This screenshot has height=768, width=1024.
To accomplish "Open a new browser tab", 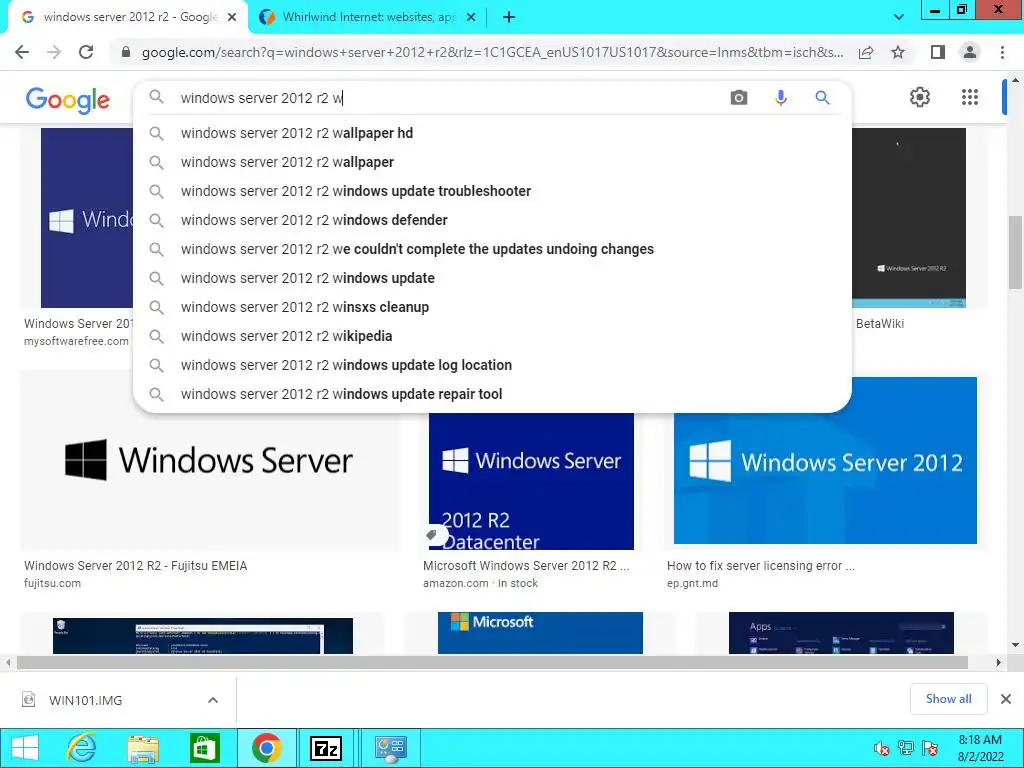I will pos(509,18).
